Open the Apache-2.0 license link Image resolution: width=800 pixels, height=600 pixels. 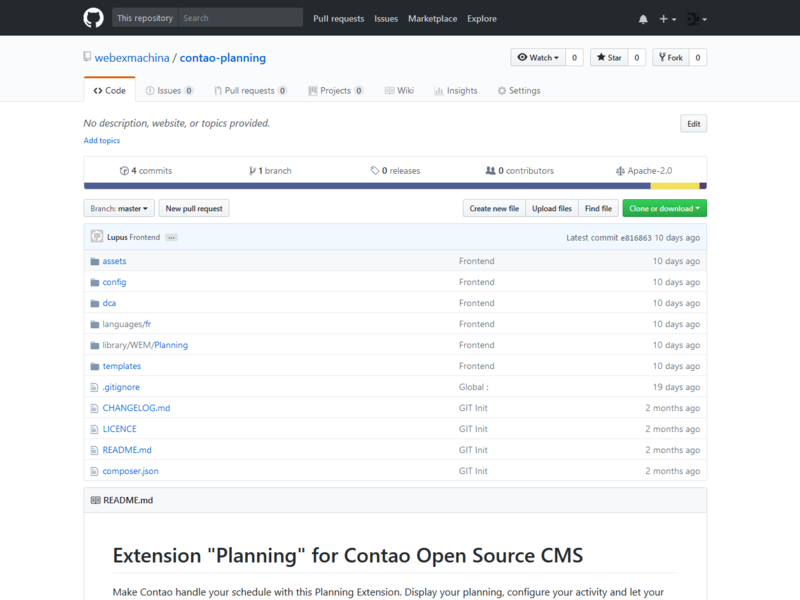click(644, 170)
